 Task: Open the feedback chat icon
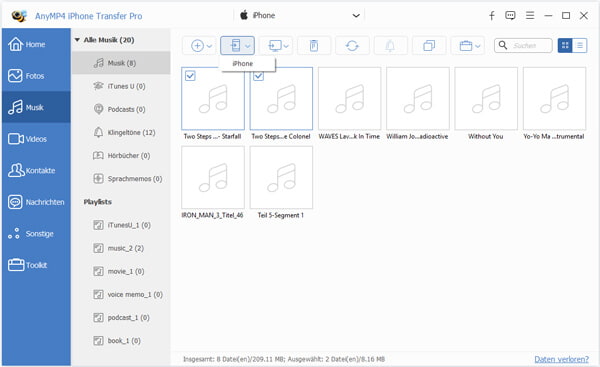click(x=510, y=15)
